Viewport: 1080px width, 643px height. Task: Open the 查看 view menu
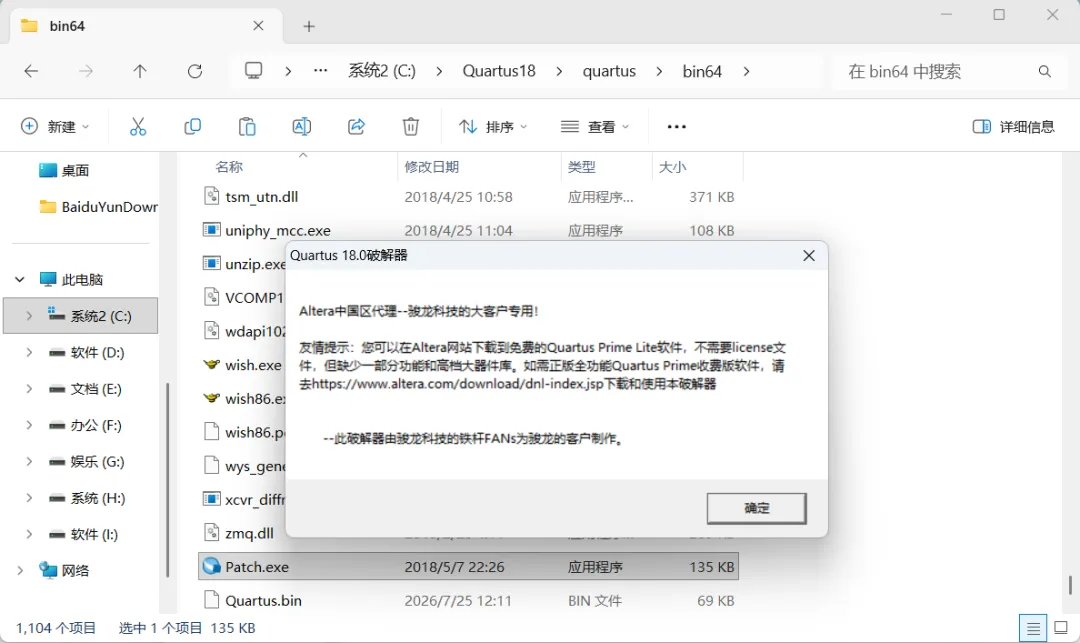tap(595, 127)
